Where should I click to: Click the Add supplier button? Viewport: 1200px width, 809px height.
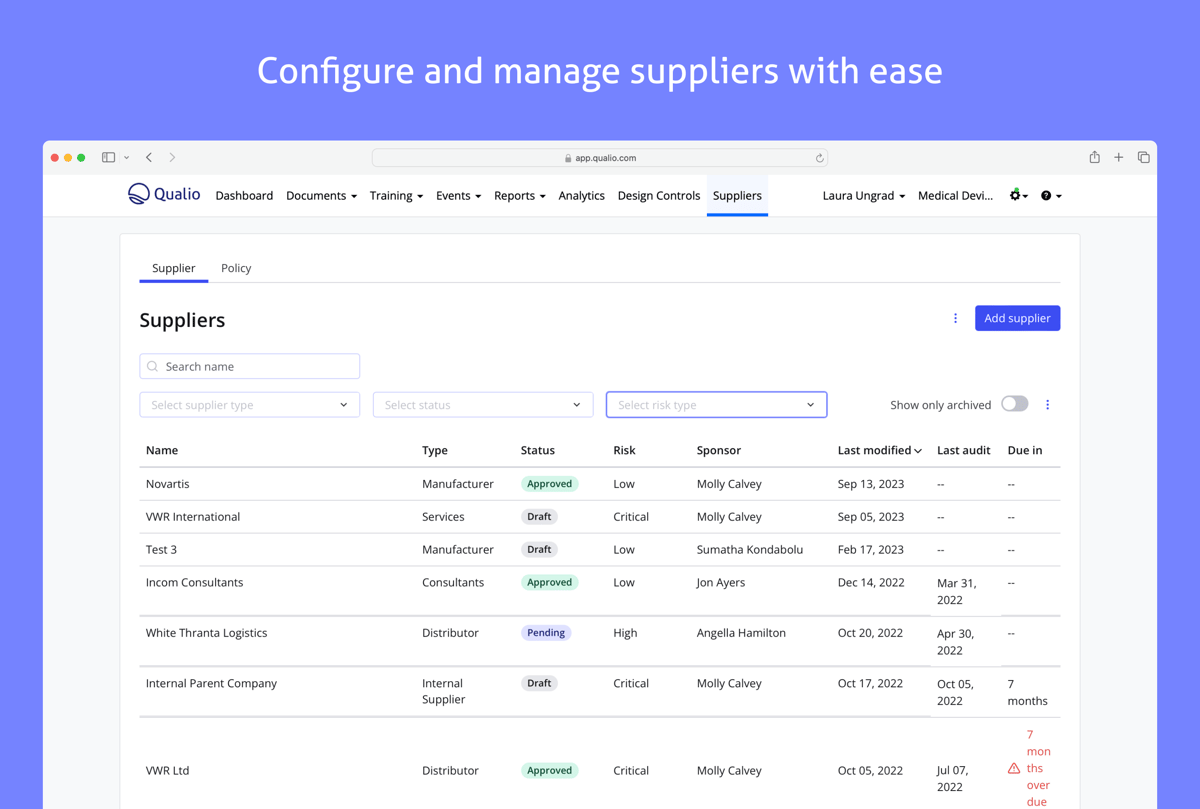[x=1017, y=318]
